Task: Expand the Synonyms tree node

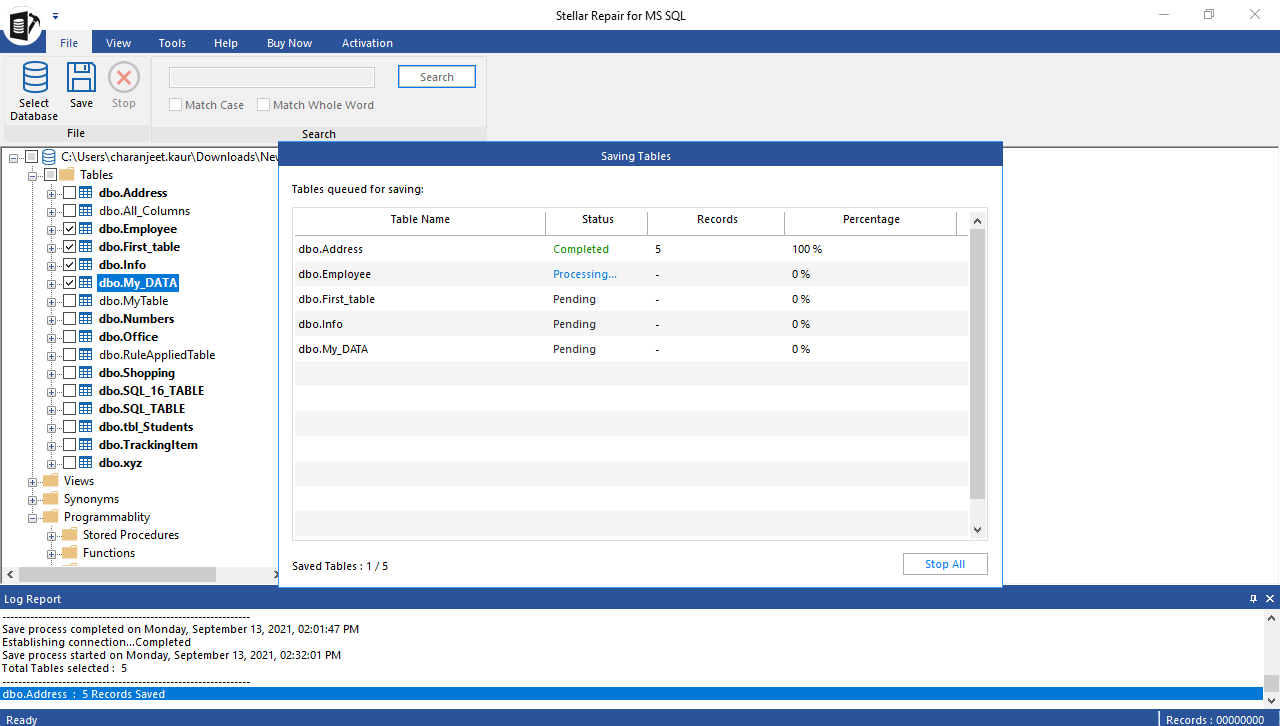Action: pyautogui.click(x=33, y=499)
